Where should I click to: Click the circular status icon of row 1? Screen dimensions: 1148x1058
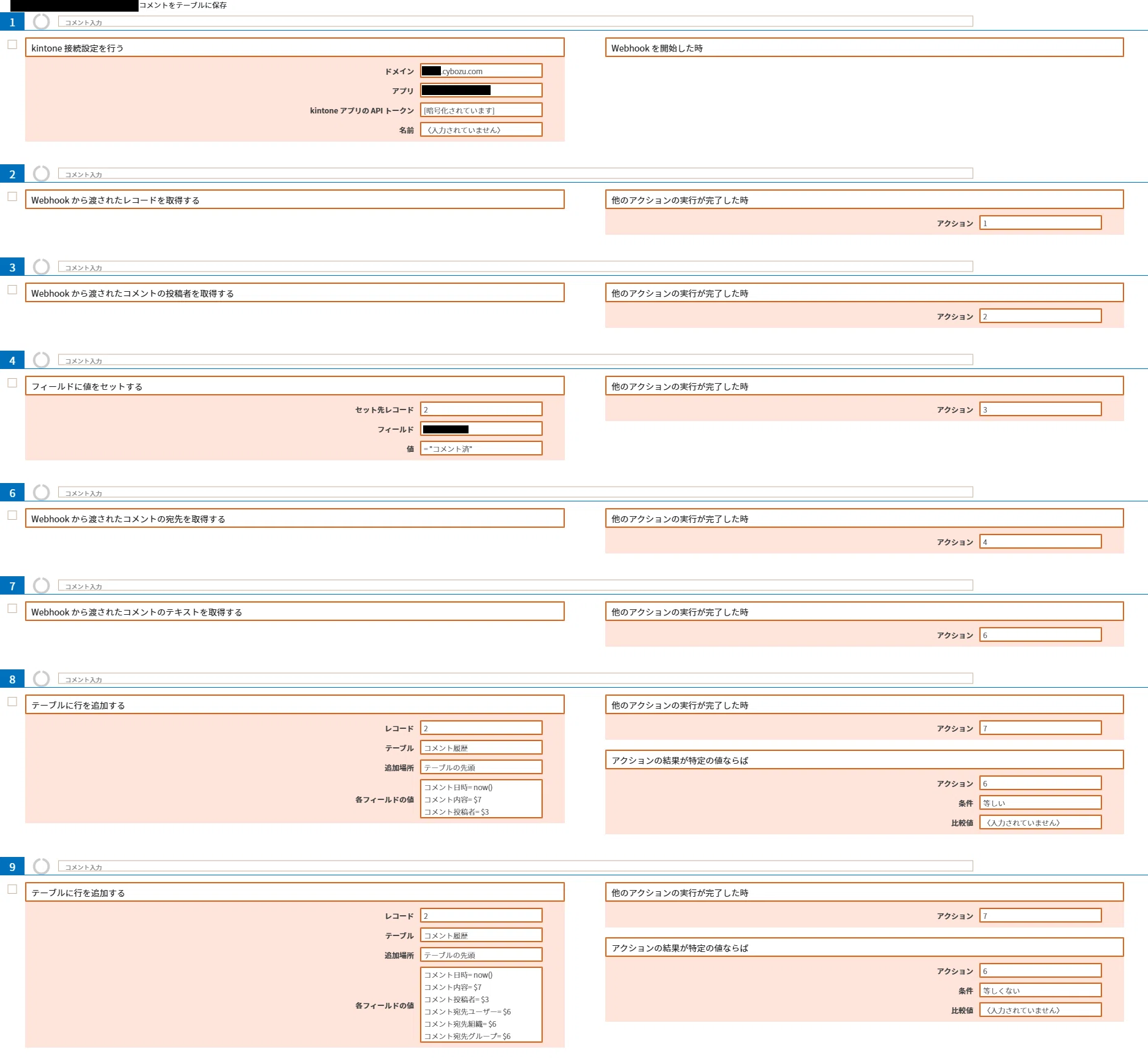tap(41, 22)
